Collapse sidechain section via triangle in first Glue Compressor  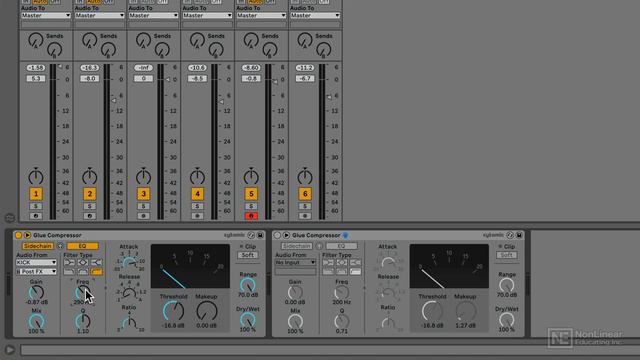(27, 235)
